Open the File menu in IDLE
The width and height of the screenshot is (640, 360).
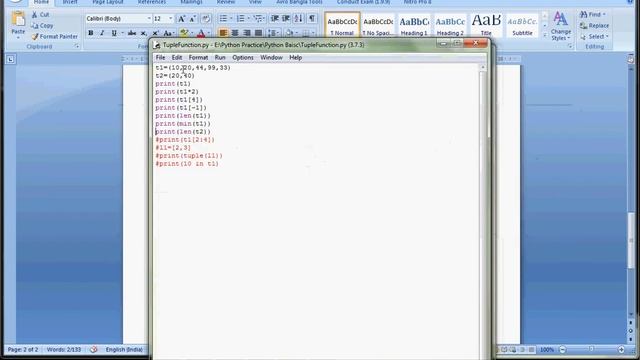pyautogui.click(x=160, y=58)
